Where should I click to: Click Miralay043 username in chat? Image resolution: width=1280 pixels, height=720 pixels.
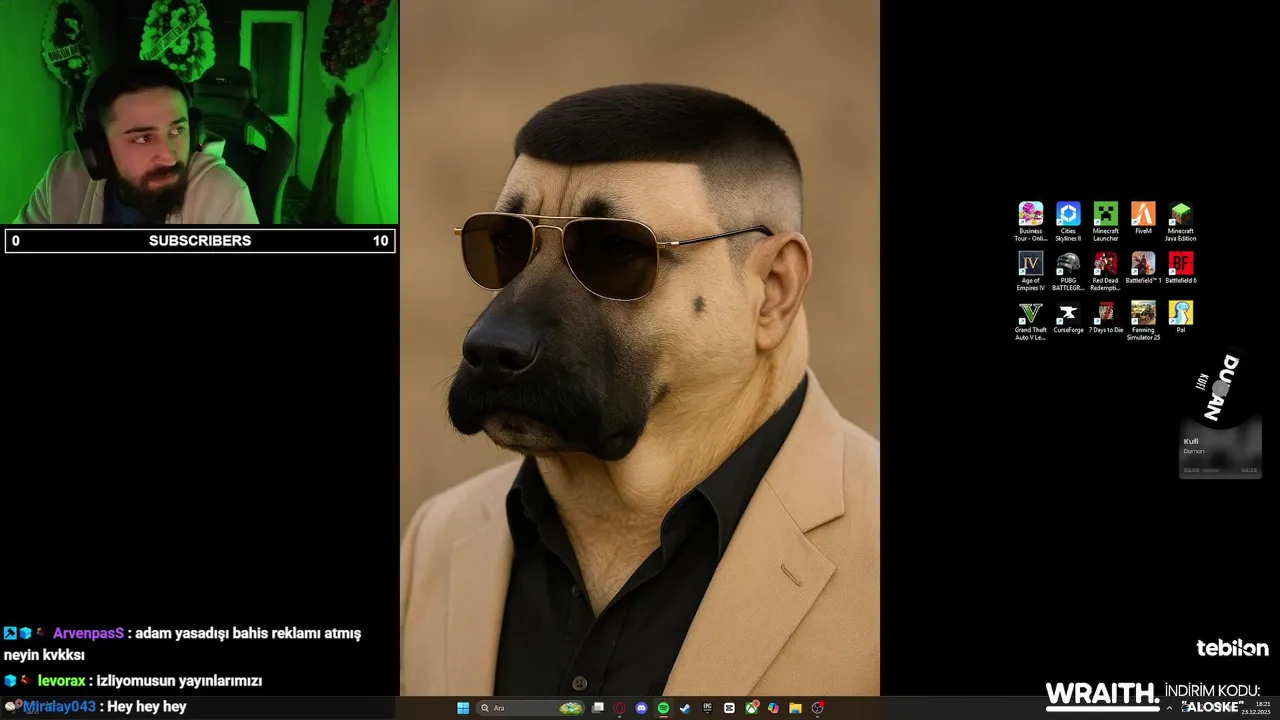click(x=59, y=706)
